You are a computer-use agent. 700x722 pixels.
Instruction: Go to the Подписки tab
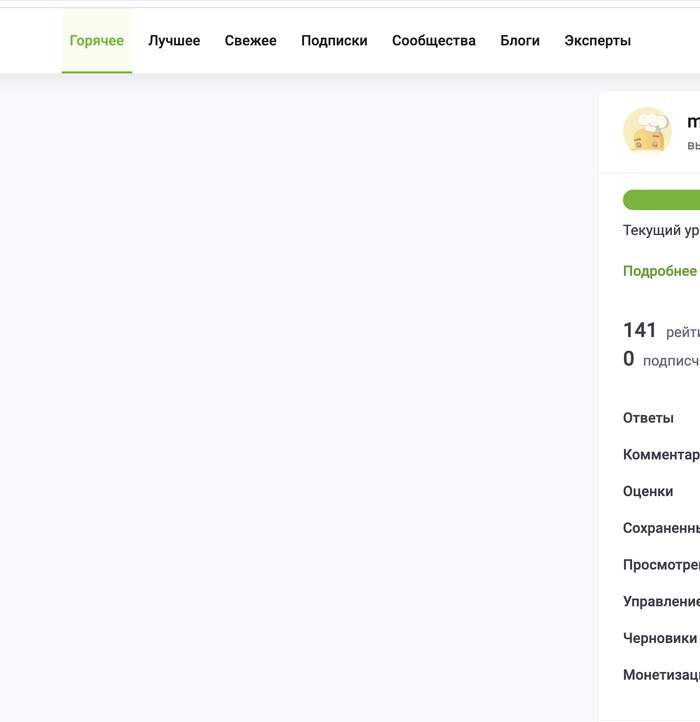[x=334, y=41]
